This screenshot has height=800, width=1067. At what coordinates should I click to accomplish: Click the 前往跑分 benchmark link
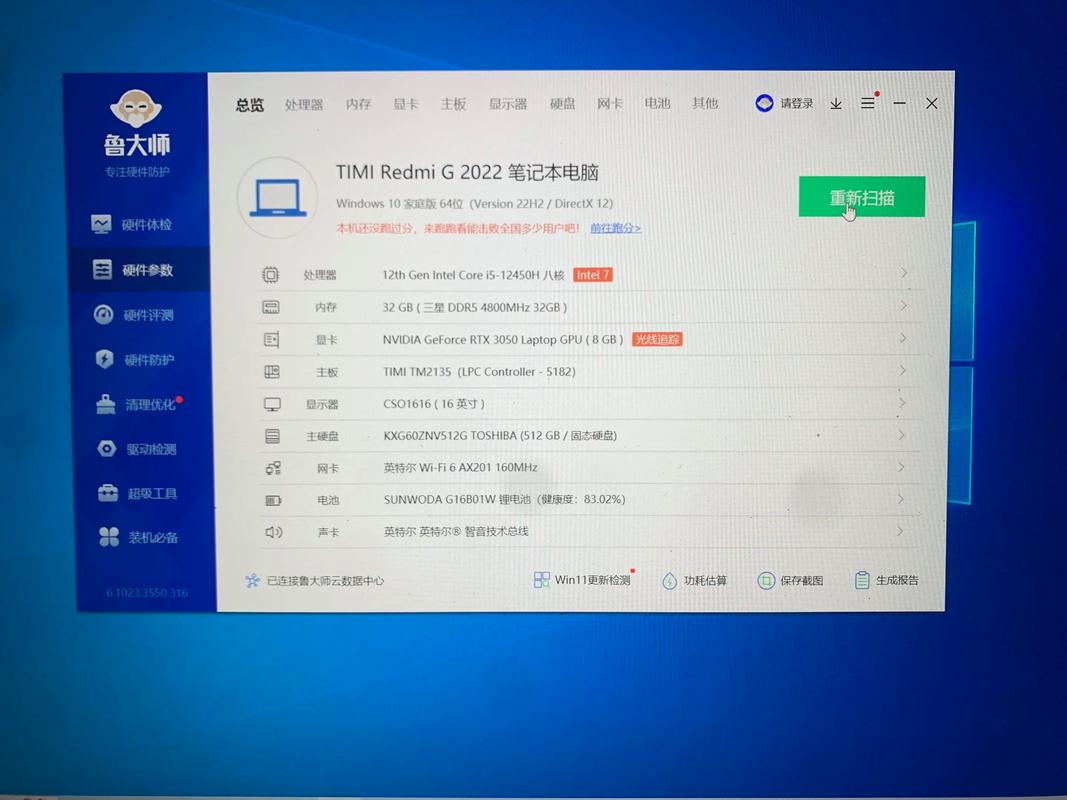tap(614, 228)
